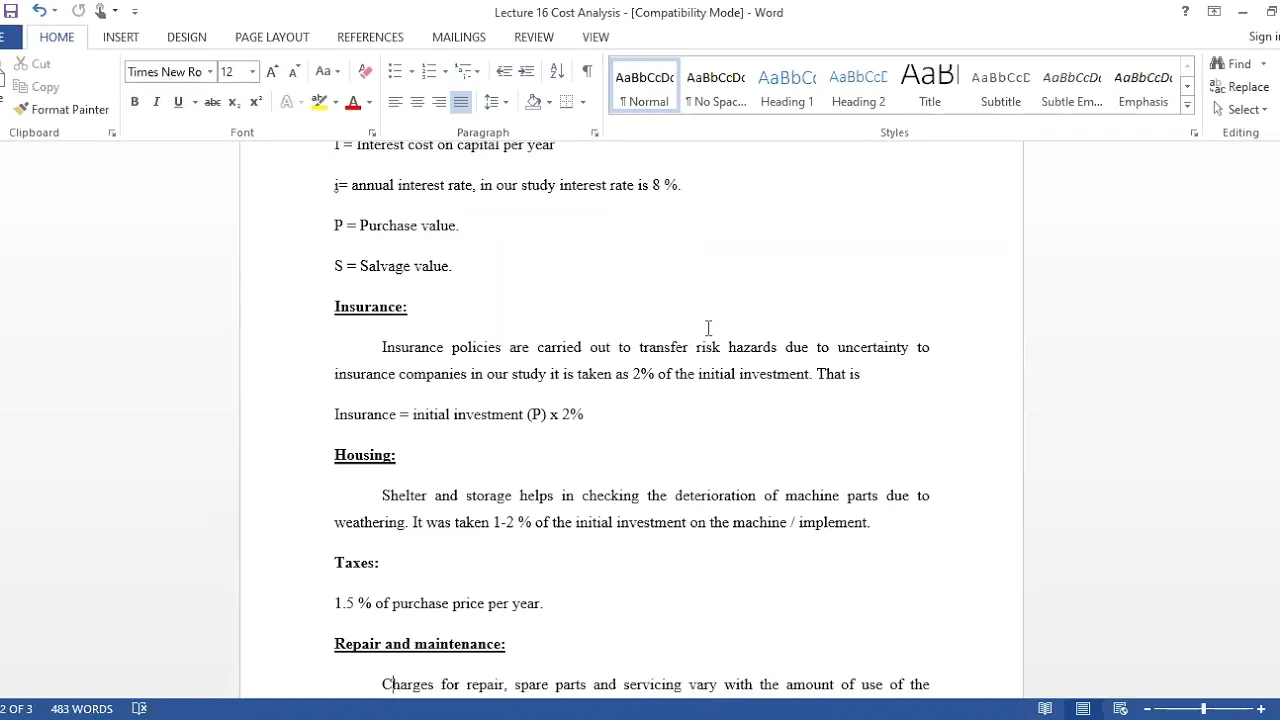1280x720 pixels.
Task: Expand the bullets list dropdown
Action: [x=411, y=72]
